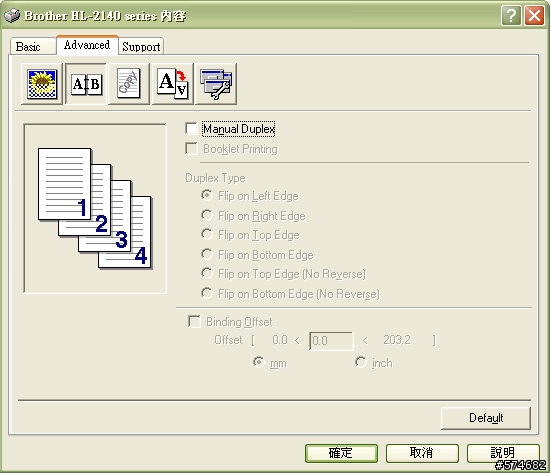
Task: Choose the mm unit radio button
Action: click(x=259, y=362)
